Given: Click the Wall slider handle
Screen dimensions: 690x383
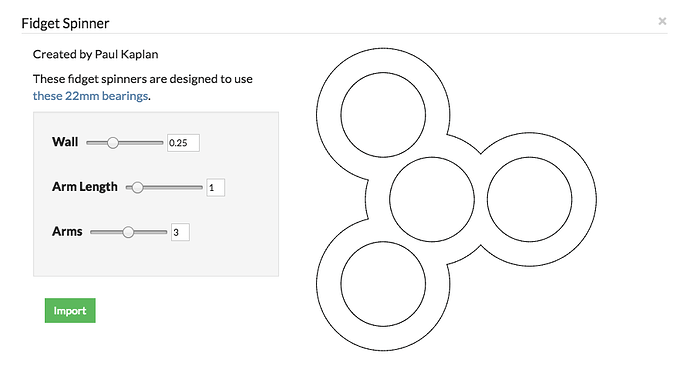Looking at the screenshot, I should tap(113, 143).
